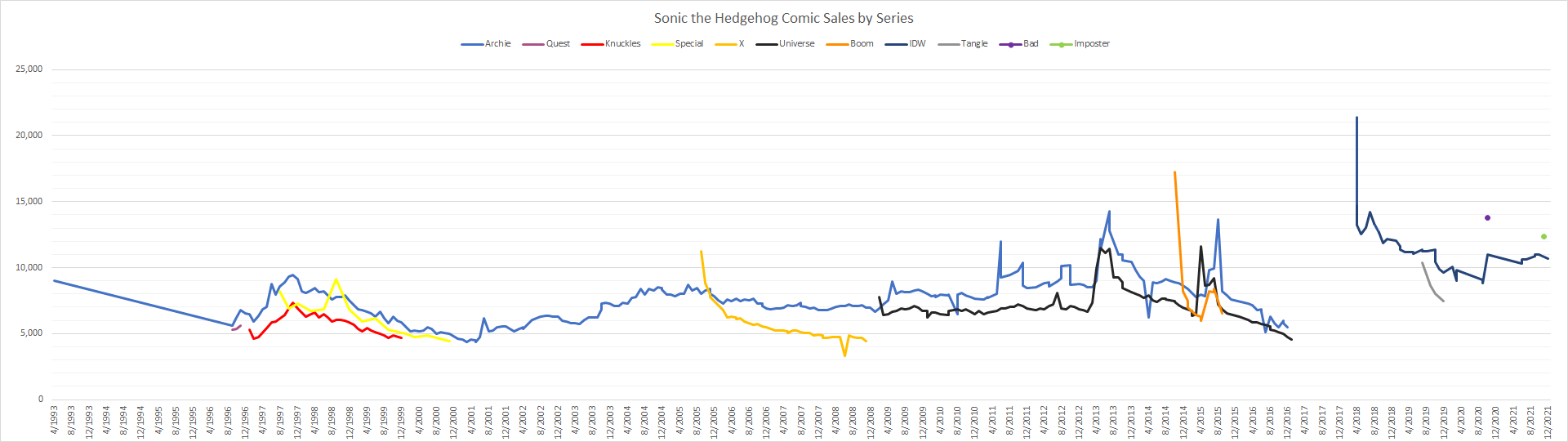Click the green Imposter series data point

(1543, 237)
